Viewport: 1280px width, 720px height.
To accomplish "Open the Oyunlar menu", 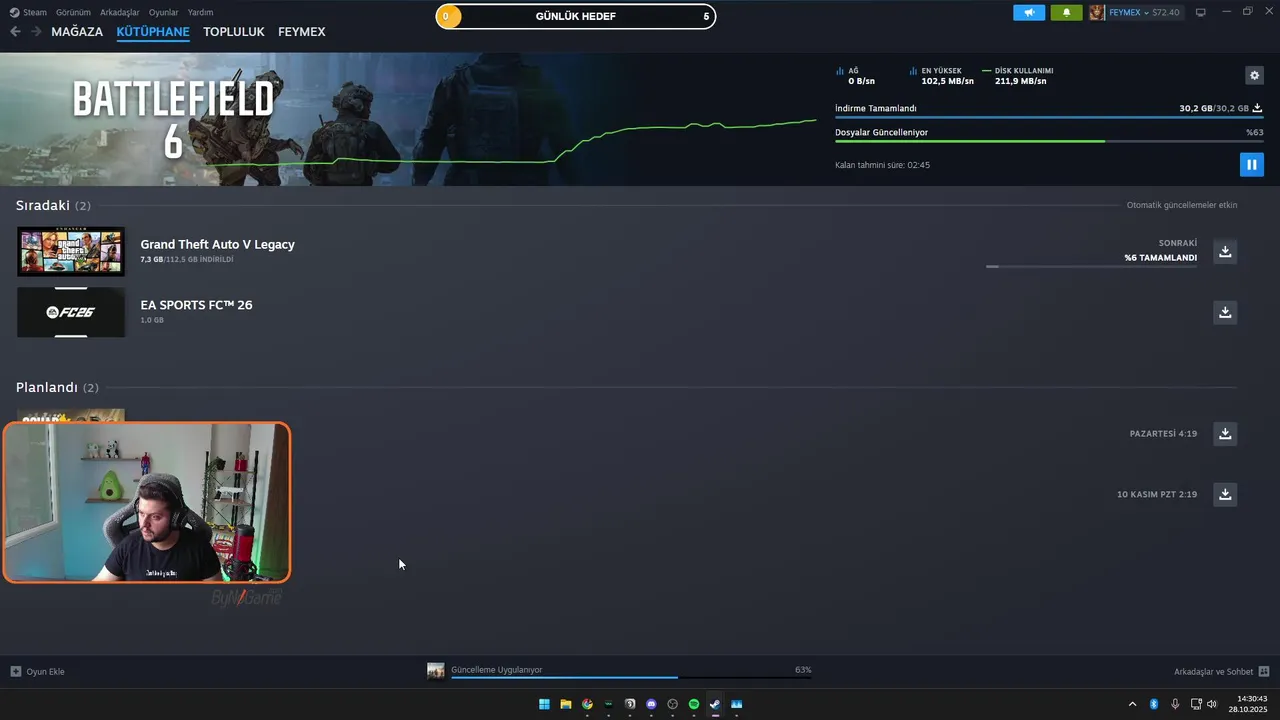I will pos(163,13).
